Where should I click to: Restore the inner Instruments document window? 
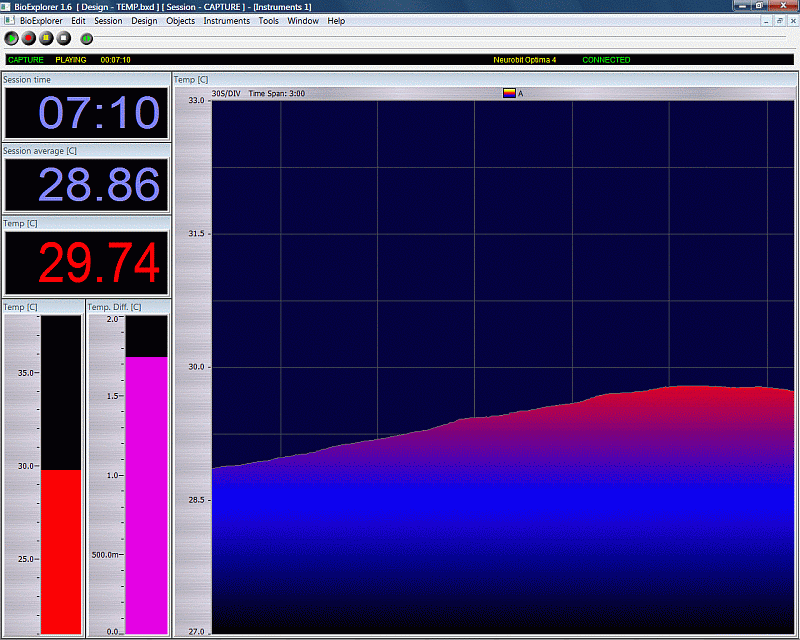pyautogui.click(x=780, y=21)
